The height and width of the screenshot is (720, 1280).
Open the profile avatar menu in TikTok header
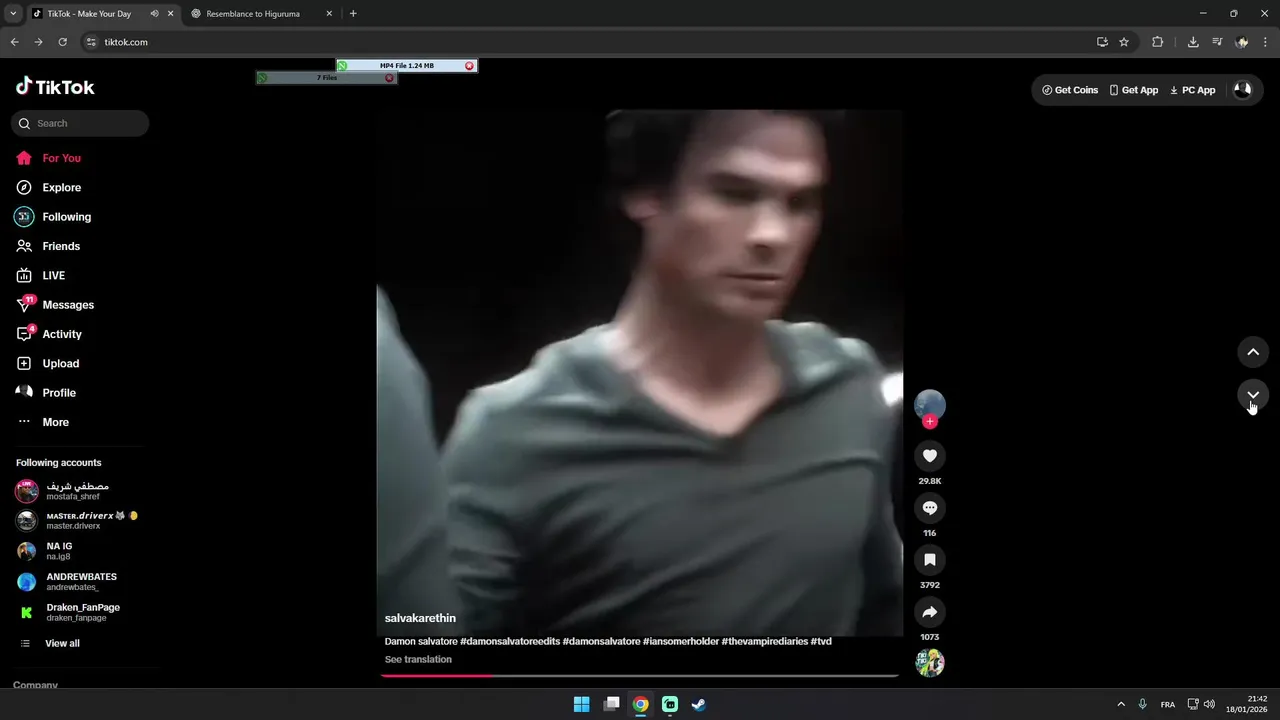click(x=1242, y=89)
